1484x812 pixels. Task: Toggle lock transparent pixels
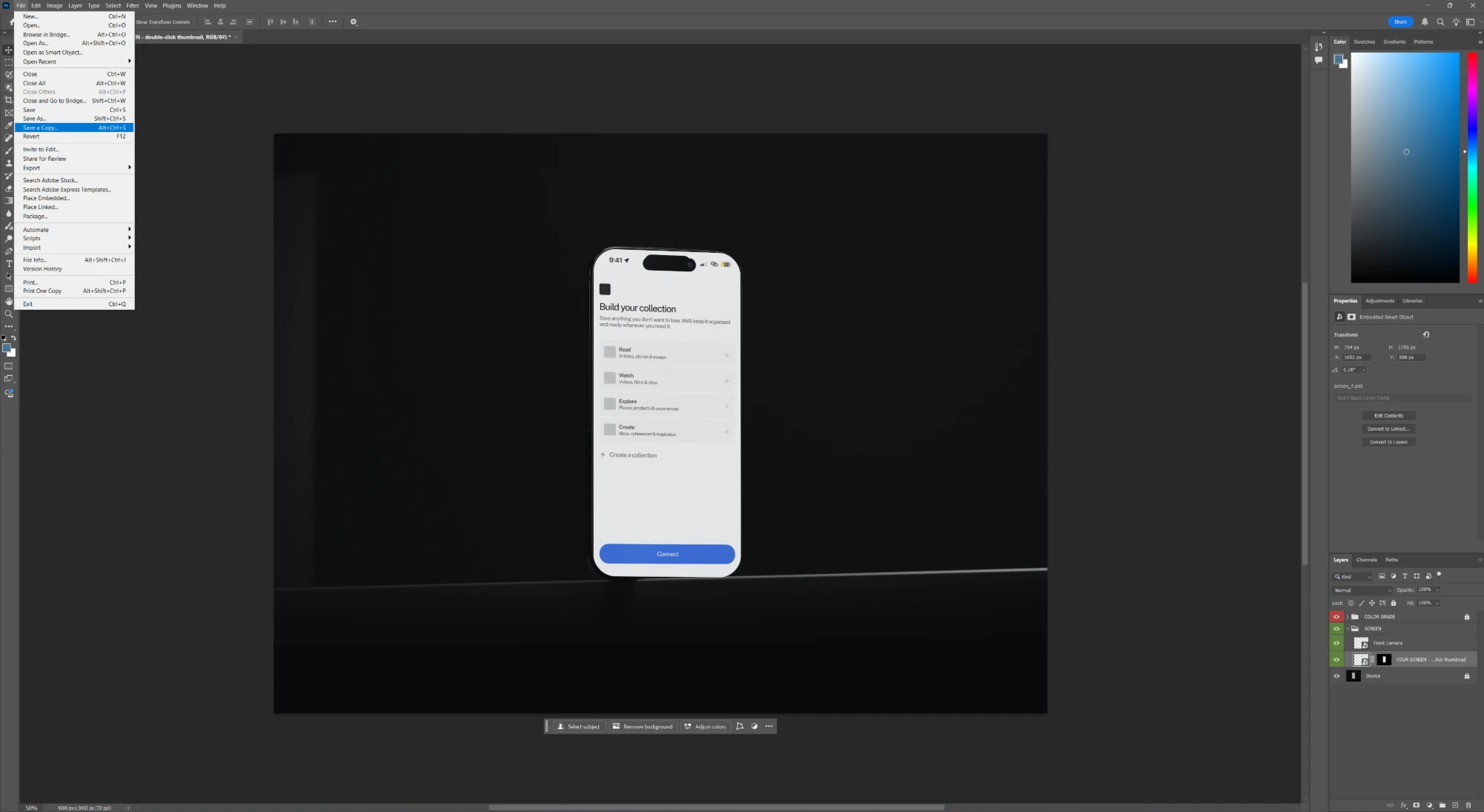click(1351, 603)
